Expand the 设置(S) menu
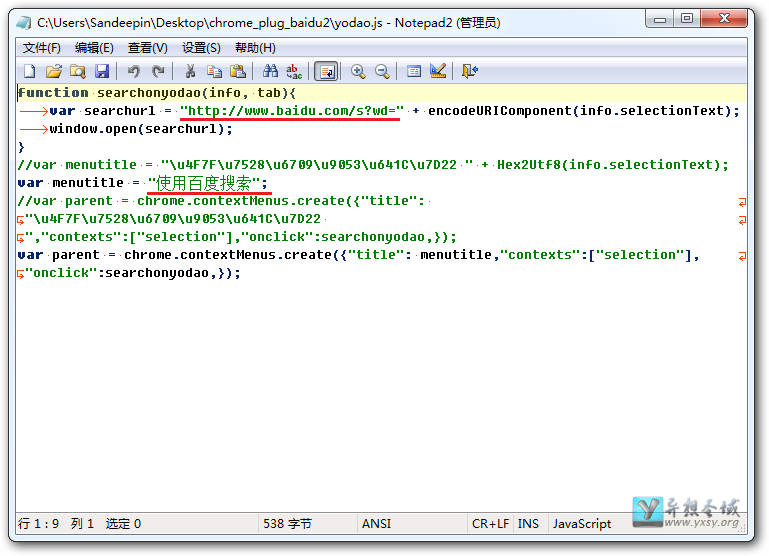Image resolution: width=769 pixels, height=556 pixels. pyautogui.click(x=201, y=48)
